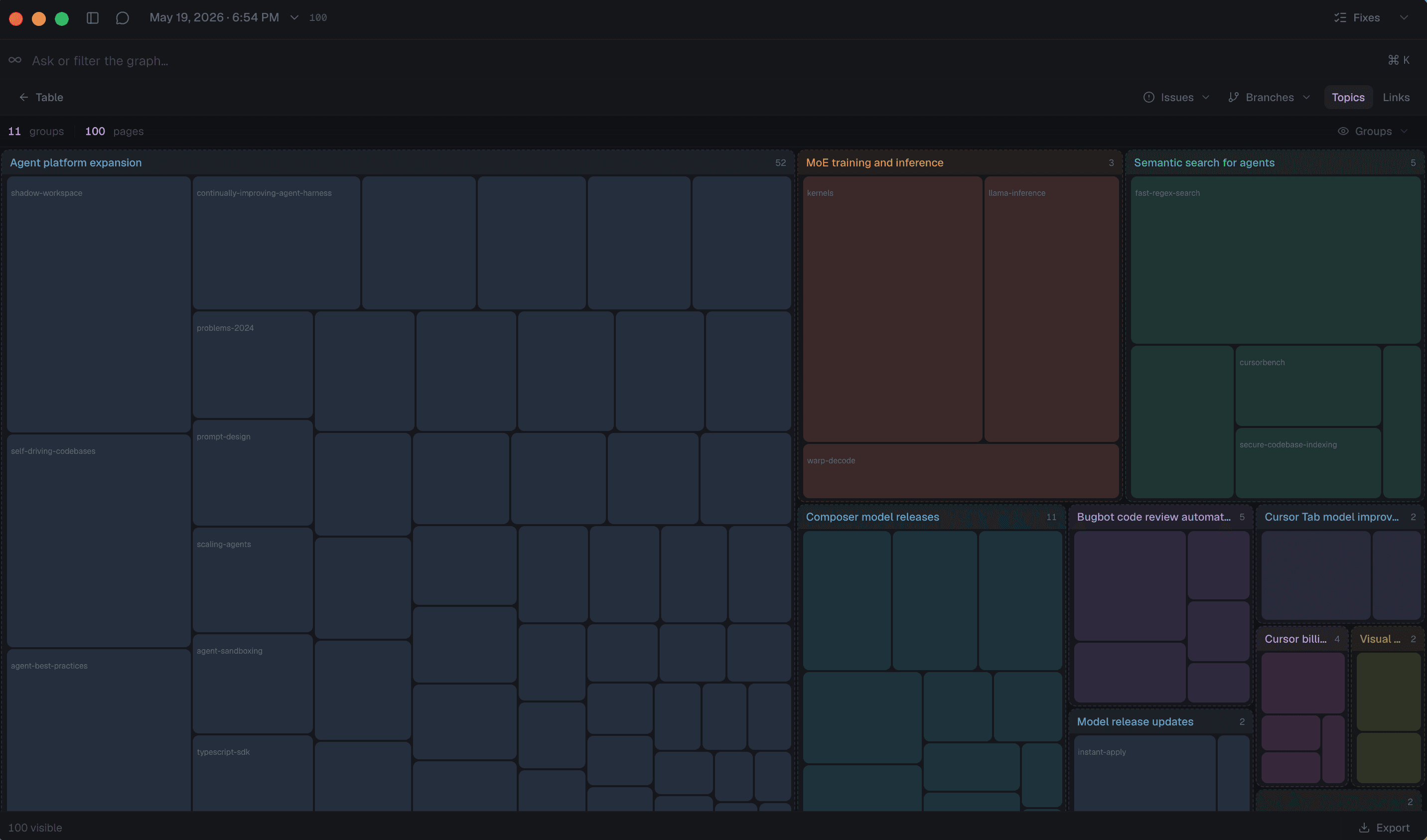Click the ⌘K shortcut hint
This screenshot has height=840, width=1427.
tap(1399, 60)
